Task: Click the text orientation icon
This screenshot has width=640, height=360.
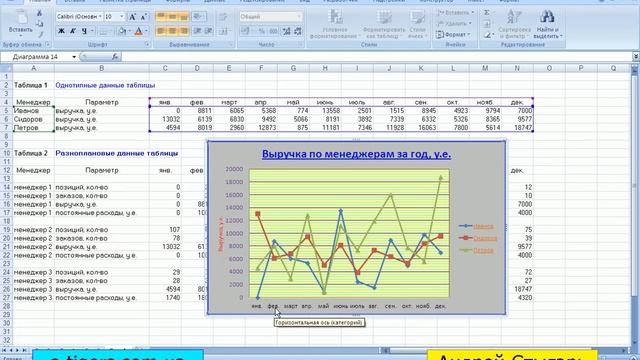Action: coord(198,17)
